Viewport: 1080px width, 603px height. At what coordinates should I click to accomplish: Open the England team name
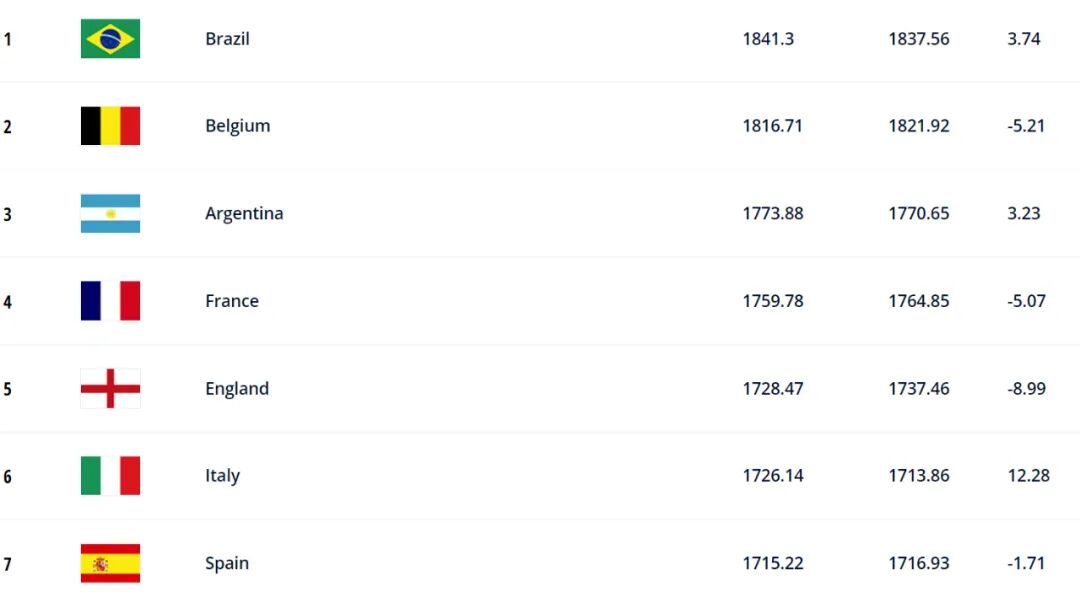(237, 389)
